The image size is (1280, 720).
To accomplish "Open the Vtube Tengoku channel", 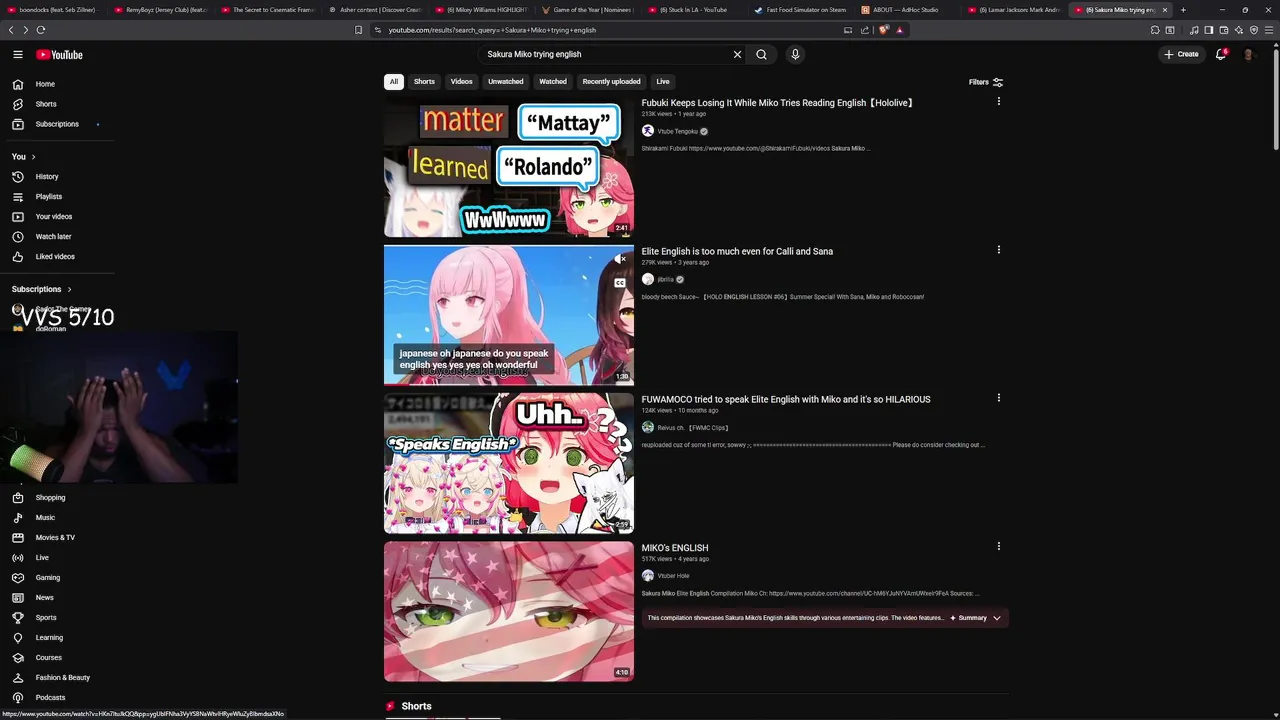I will pyautogui.click(x=677, y=131).
